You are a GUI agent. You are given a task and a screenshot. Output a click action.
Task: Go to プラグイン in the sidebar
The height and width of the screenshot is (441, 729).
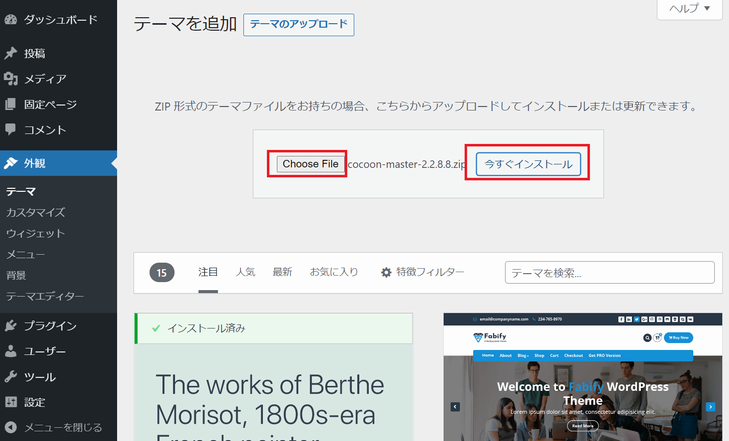pos(59,326)
